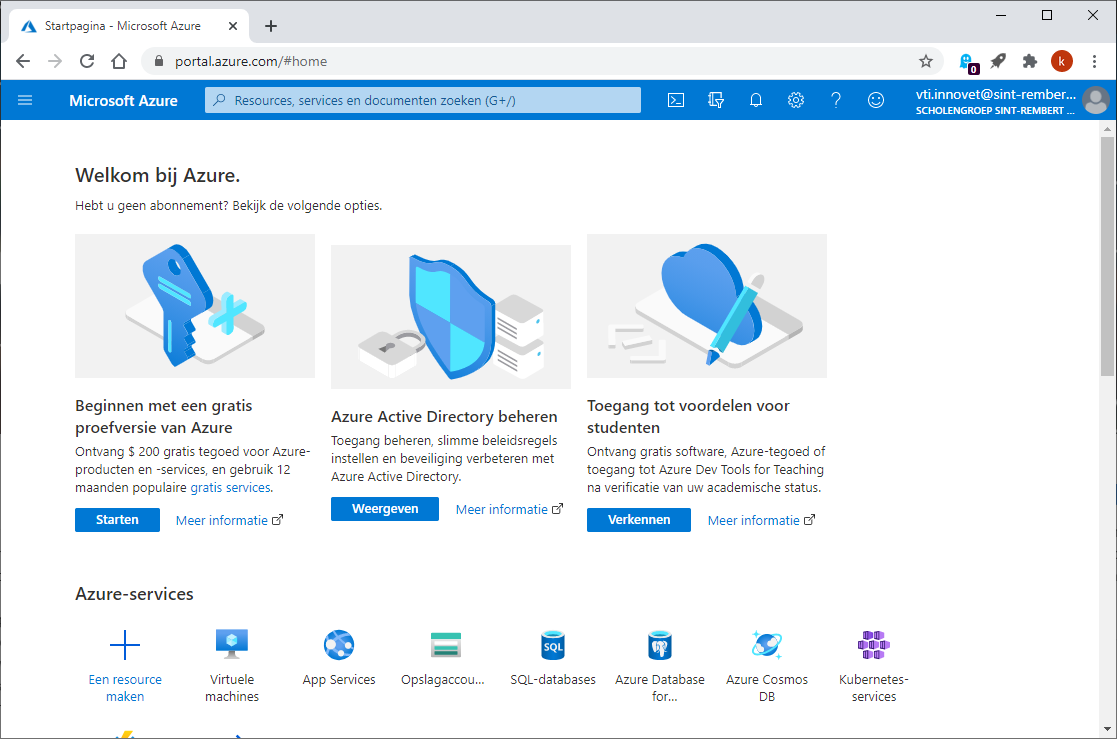Click the Verkennen button
The height and width of the screenshot is (739, 1117).
click(639, 520)
